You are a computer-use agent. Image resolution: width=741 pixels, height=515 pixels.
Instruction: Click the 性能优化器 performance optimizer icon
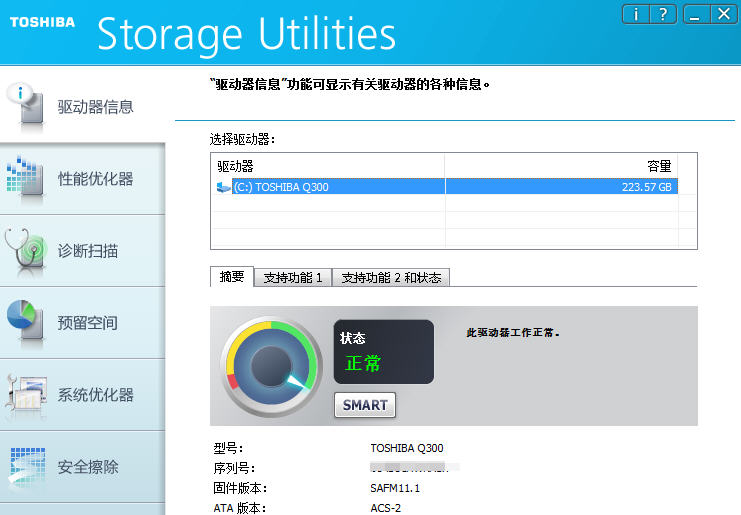click(25, 177)
